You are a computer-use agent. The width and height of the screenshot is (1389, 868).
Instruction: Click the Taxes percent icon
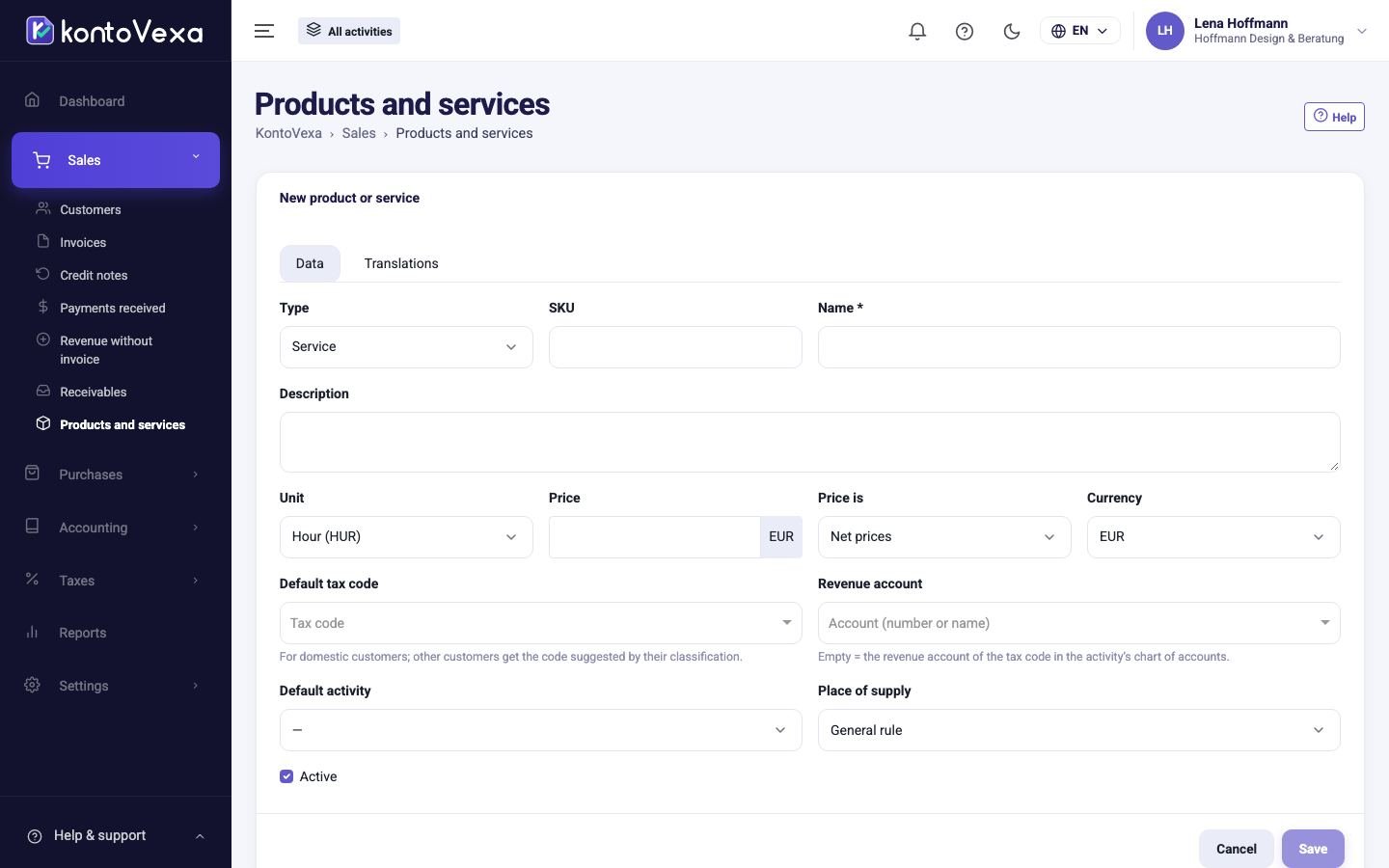point(32,580)
